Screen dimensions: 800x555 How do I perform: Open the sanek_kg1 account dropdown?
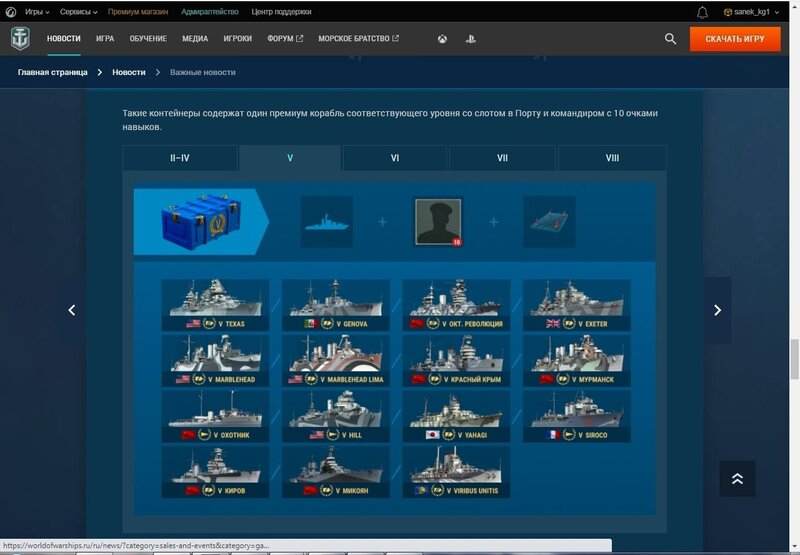point(752,12)
